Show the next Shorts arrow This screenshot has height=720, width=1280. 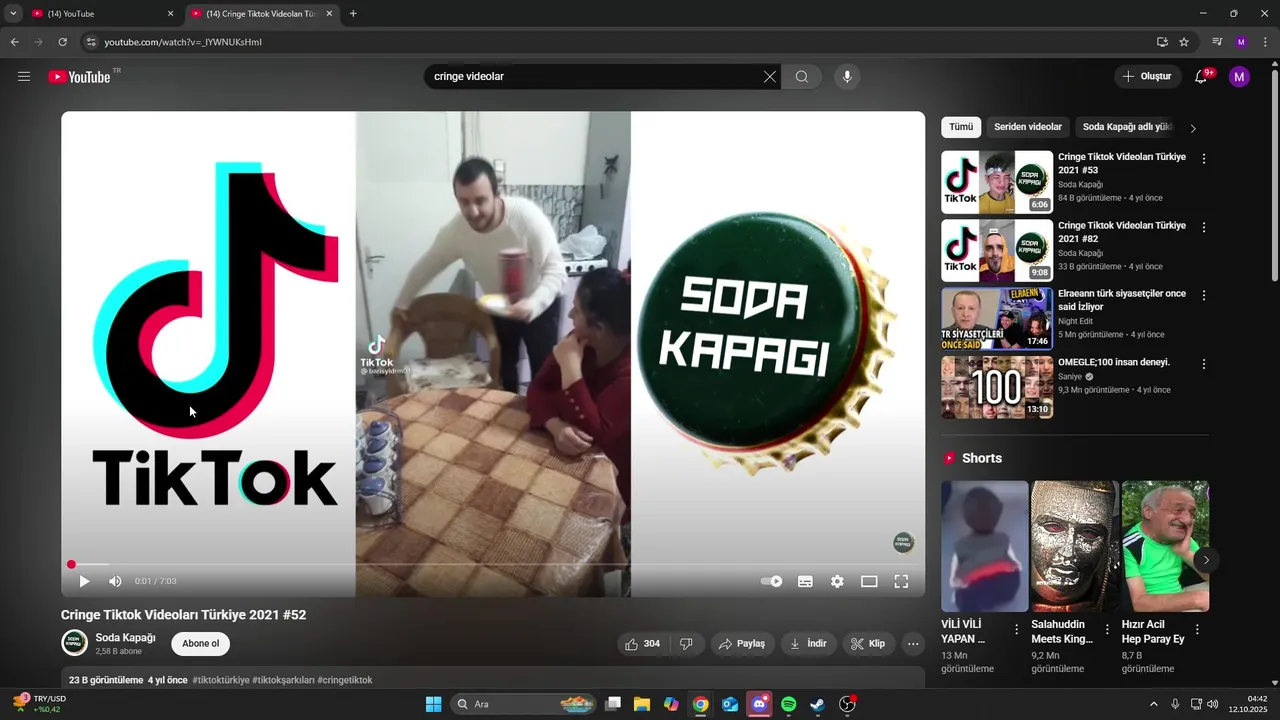(x=1206, y=560)
